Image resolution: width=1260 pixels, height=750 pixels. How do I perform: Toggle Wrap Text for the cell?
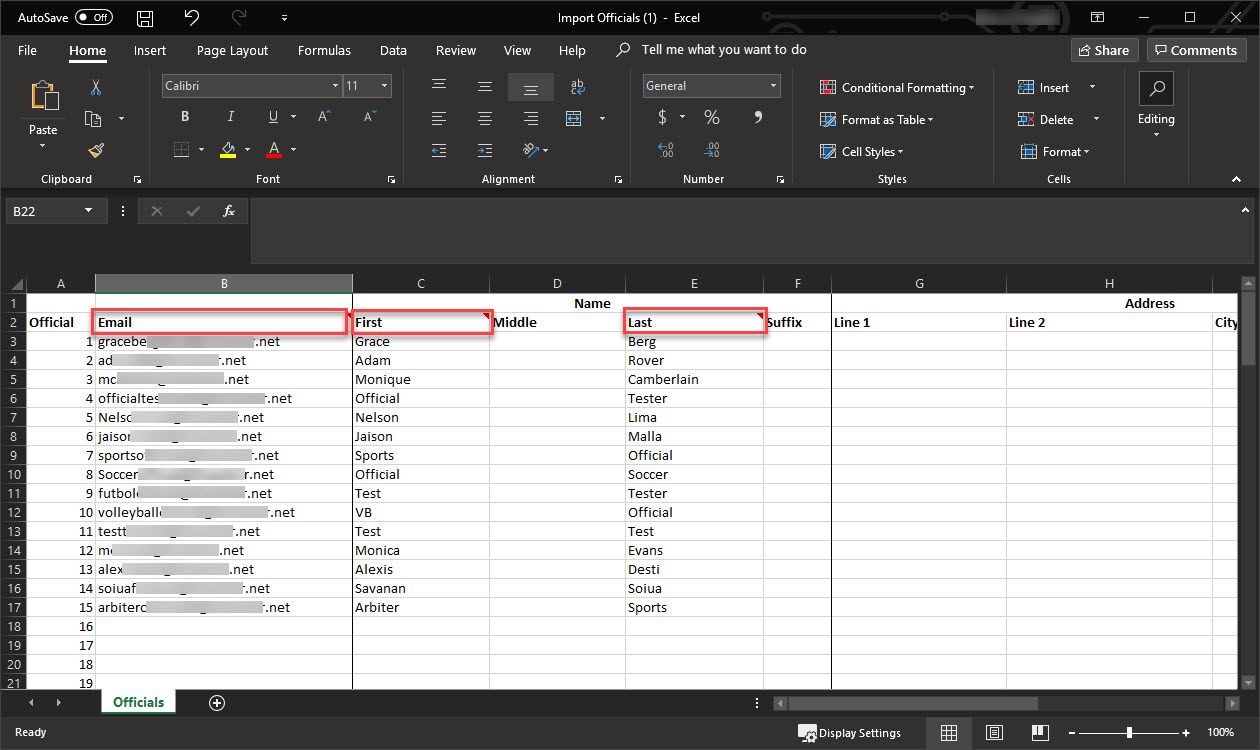pos(577,87)
